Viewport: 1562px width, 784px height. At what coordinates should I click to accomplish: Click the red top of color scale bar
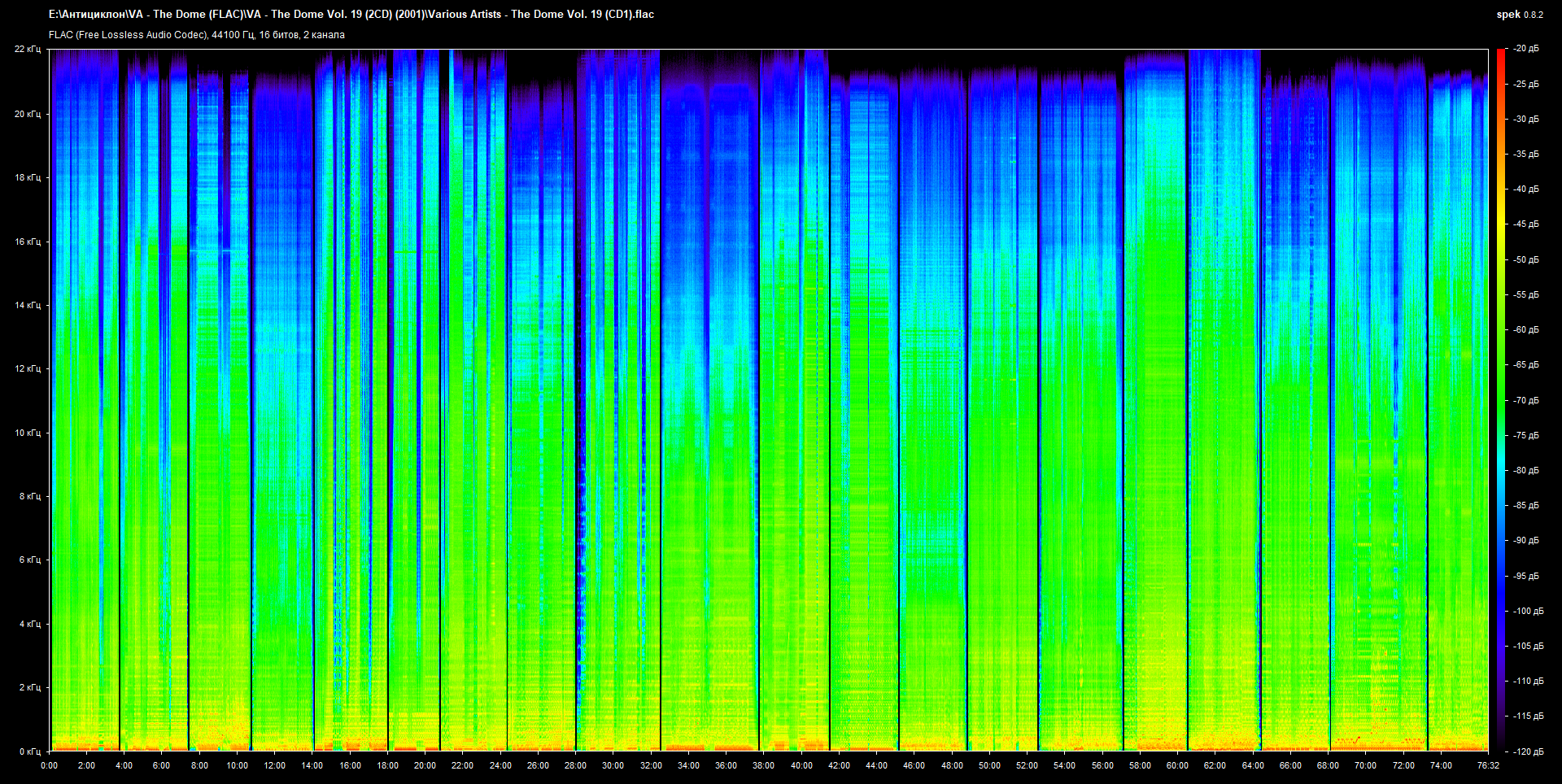[1500, 54]
